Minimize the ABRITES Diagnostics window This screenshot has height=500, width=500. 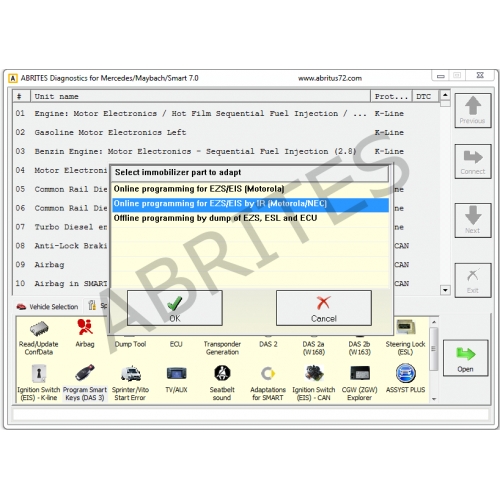tap(441, 76)
